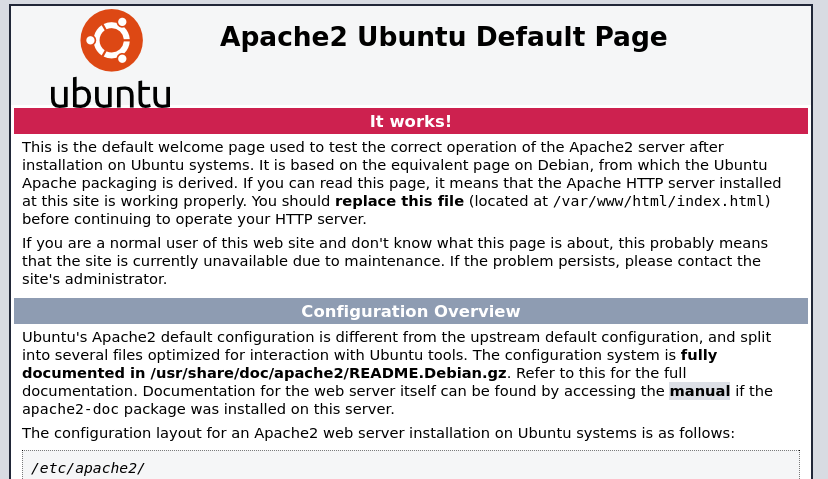Click the "site's administrator." text
The image size is (828, 479).
[x=94, y=279]
